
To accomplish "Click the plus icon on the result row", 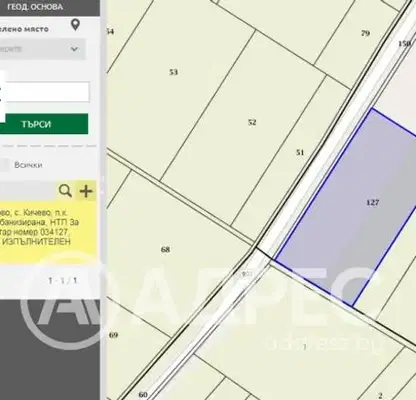I will (x=86, y=191).
